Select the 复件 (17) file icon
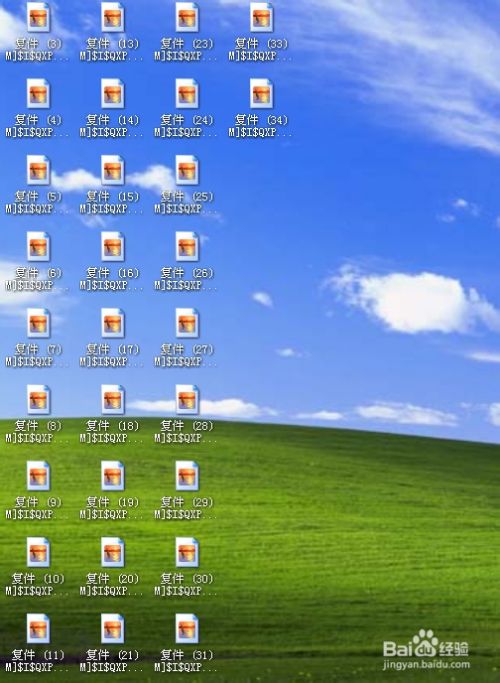Image resolution: width=500 pixels, height=683 pixels. 113,323
